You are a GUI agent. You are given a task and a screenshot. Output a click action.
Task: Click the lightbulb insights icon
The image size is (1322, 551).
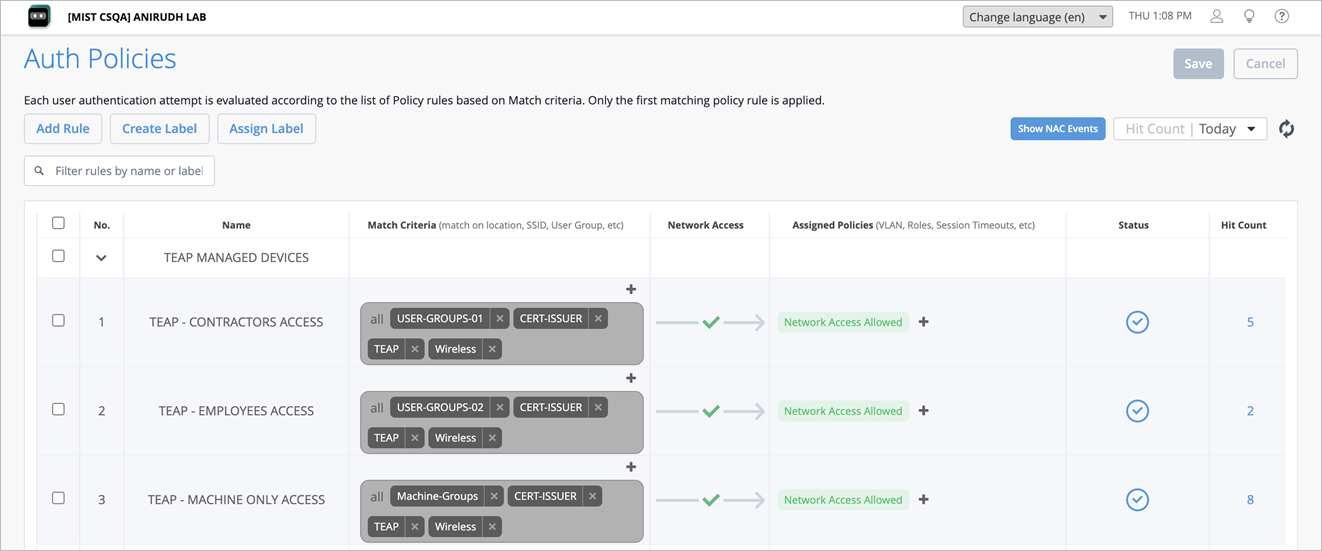point(1249,16)
